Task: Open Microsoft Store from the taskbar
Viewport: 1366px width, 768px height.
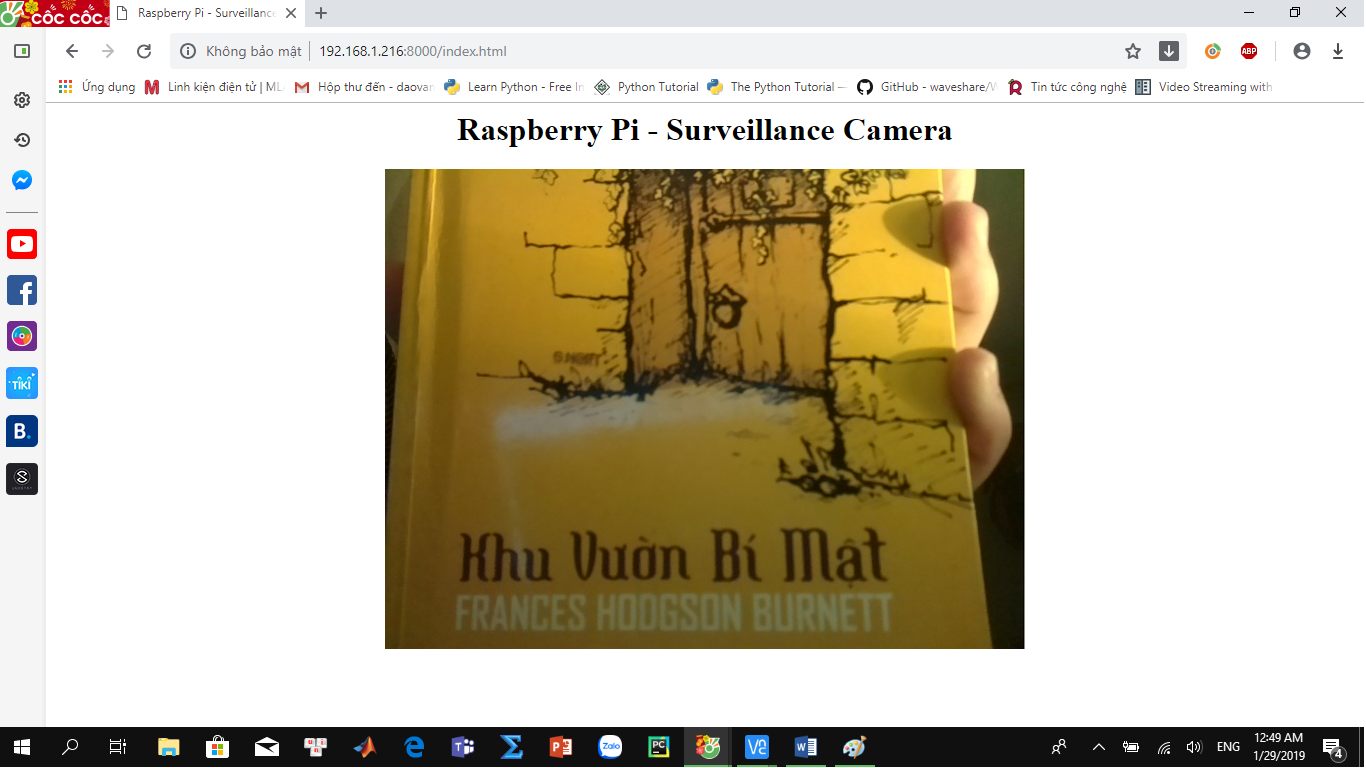Action: point(217,747)
